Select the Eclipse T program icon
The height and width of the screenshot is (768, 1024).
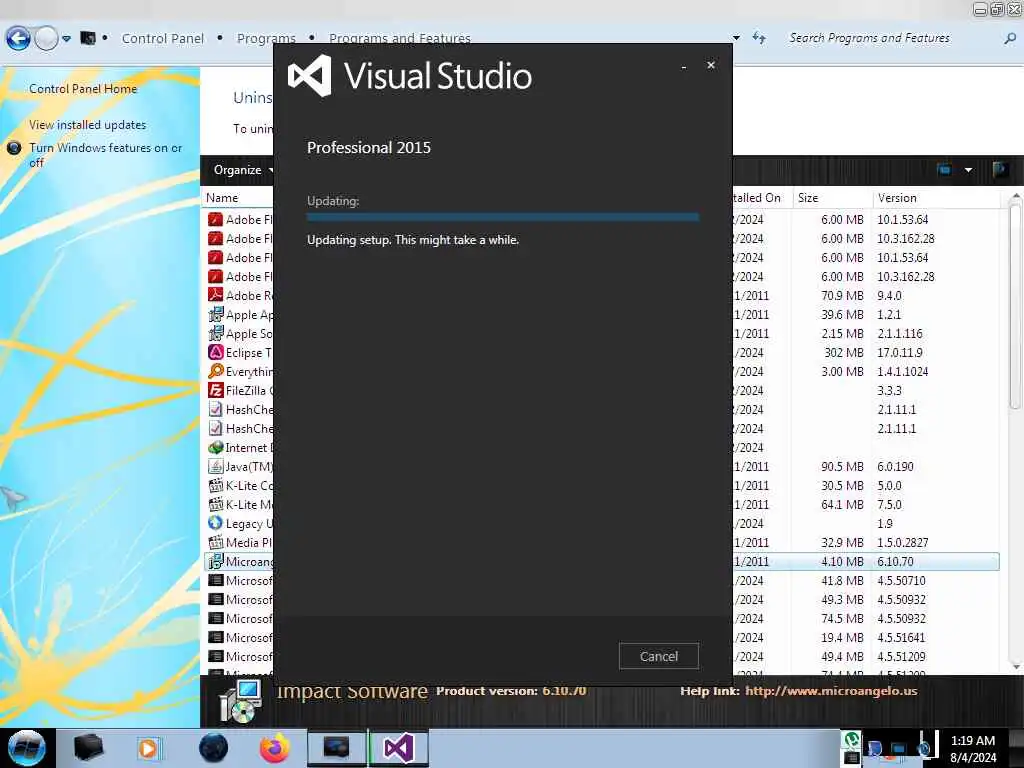pyautogui.click(x=216, y=352)
